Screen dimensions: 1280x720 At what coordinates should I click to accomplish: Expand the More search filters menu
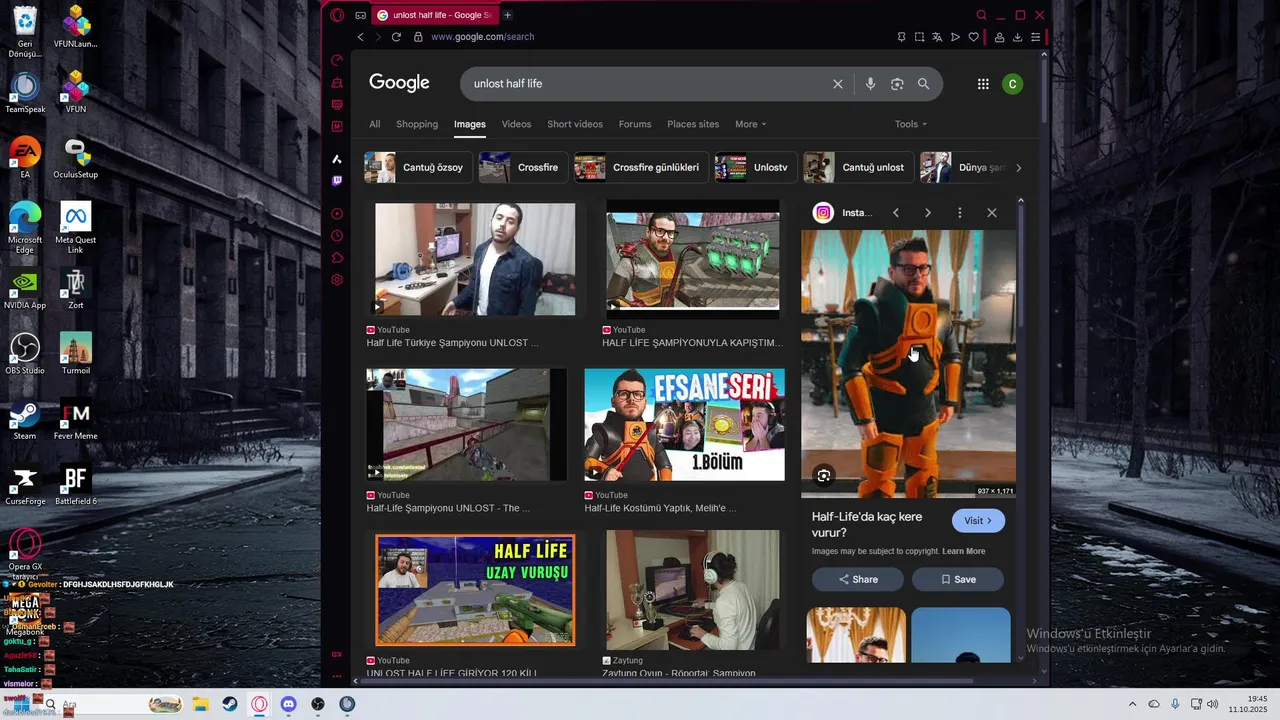click(x=750, y=124)
